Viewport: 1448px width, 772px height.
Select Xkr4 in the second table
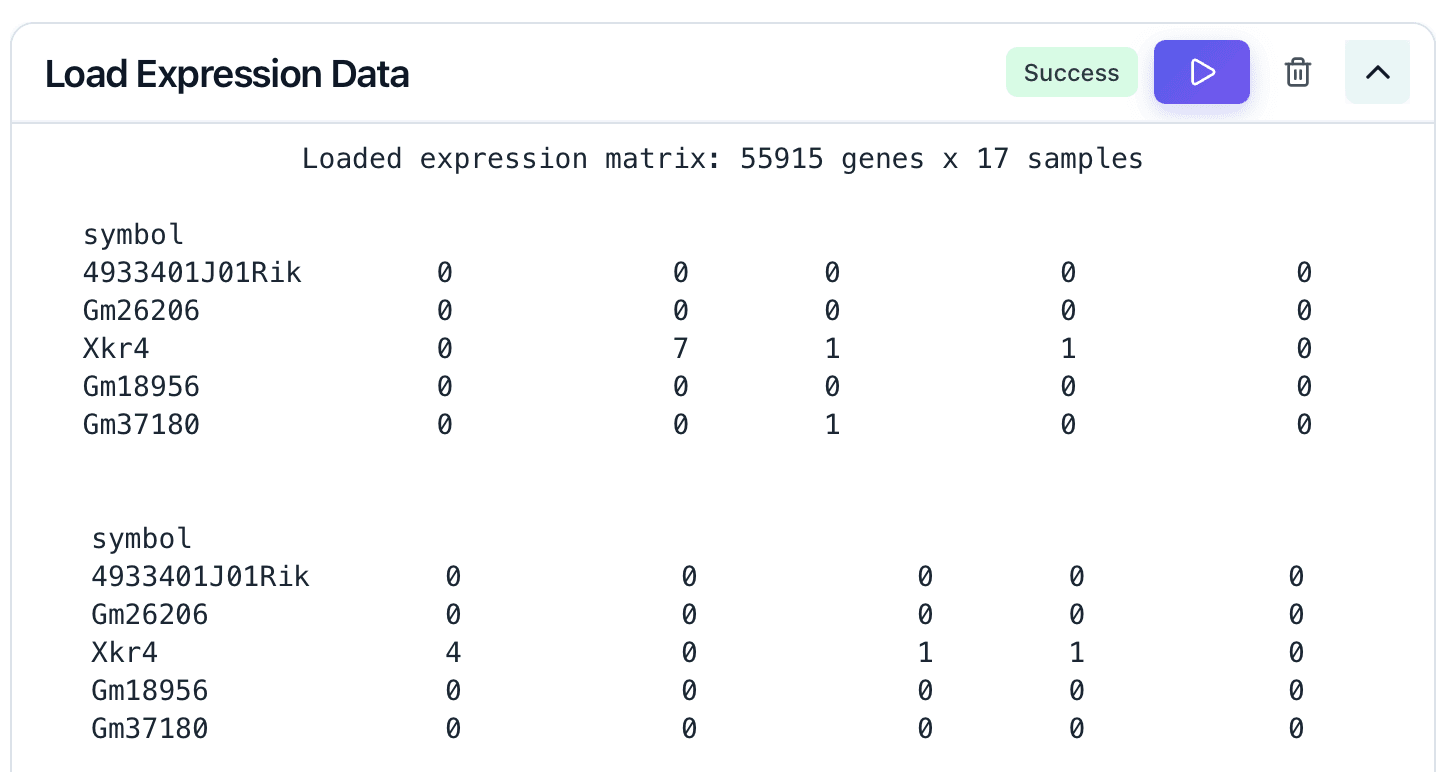click(x=124, y=653)
